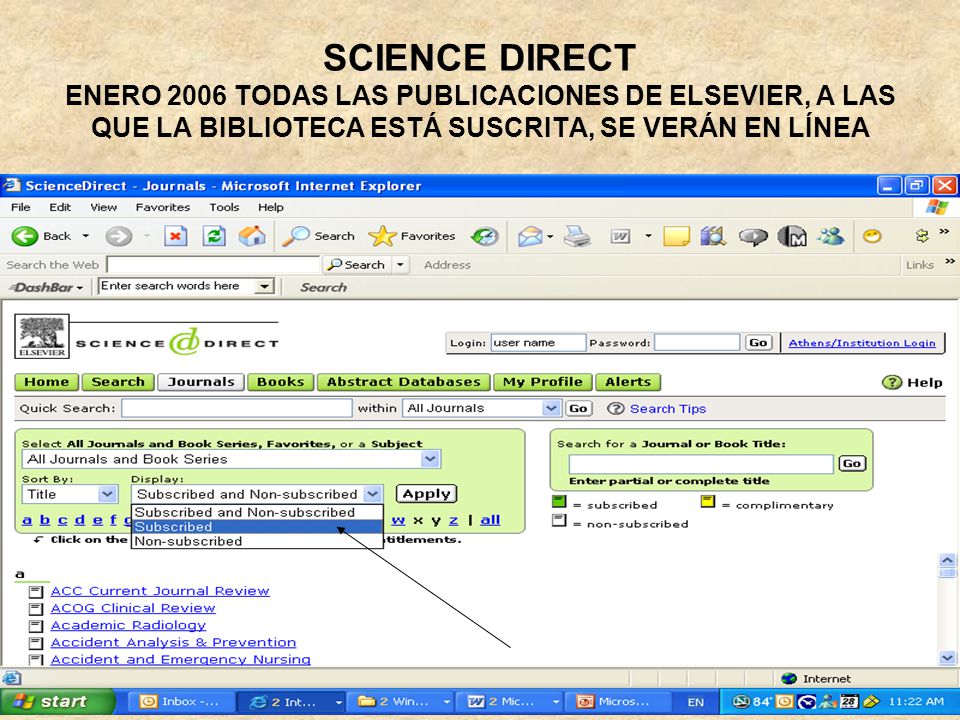
Task: Click Go for Journal or Book Title search
Action: coord(852,463)
